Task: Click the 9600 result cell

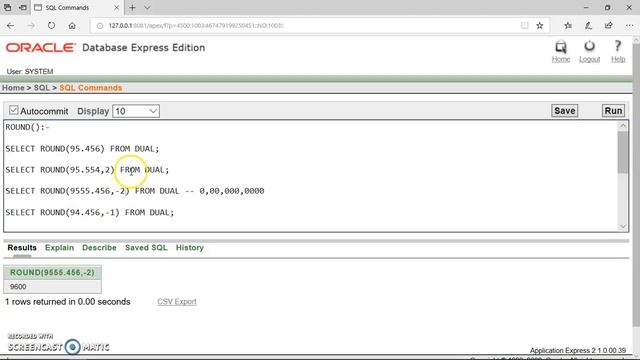Action: coord(52,287)
